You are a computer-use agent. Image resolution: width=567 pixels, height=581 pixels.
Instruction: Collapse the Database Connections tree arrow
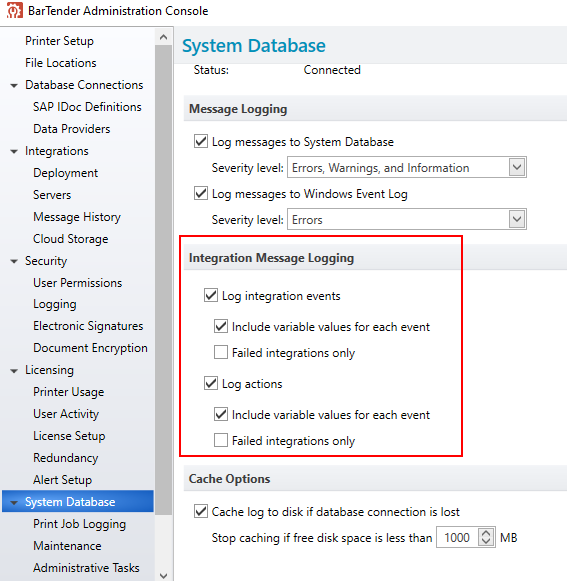(14, 86)
